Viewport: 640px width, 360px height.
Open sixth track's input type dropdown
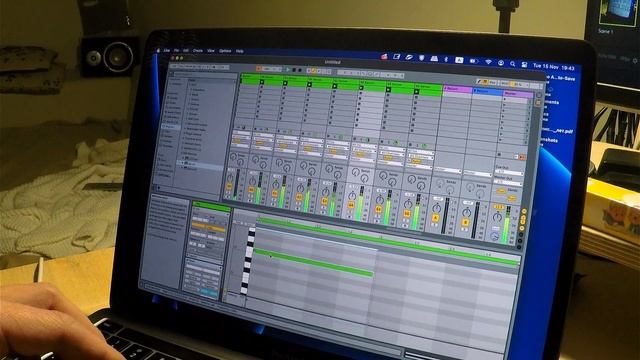point(364,146)
